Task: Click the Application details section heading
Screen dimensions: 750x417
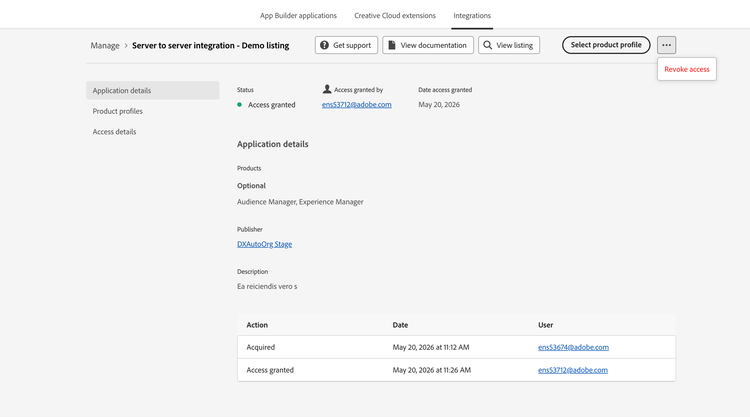Action: point(273,144)
